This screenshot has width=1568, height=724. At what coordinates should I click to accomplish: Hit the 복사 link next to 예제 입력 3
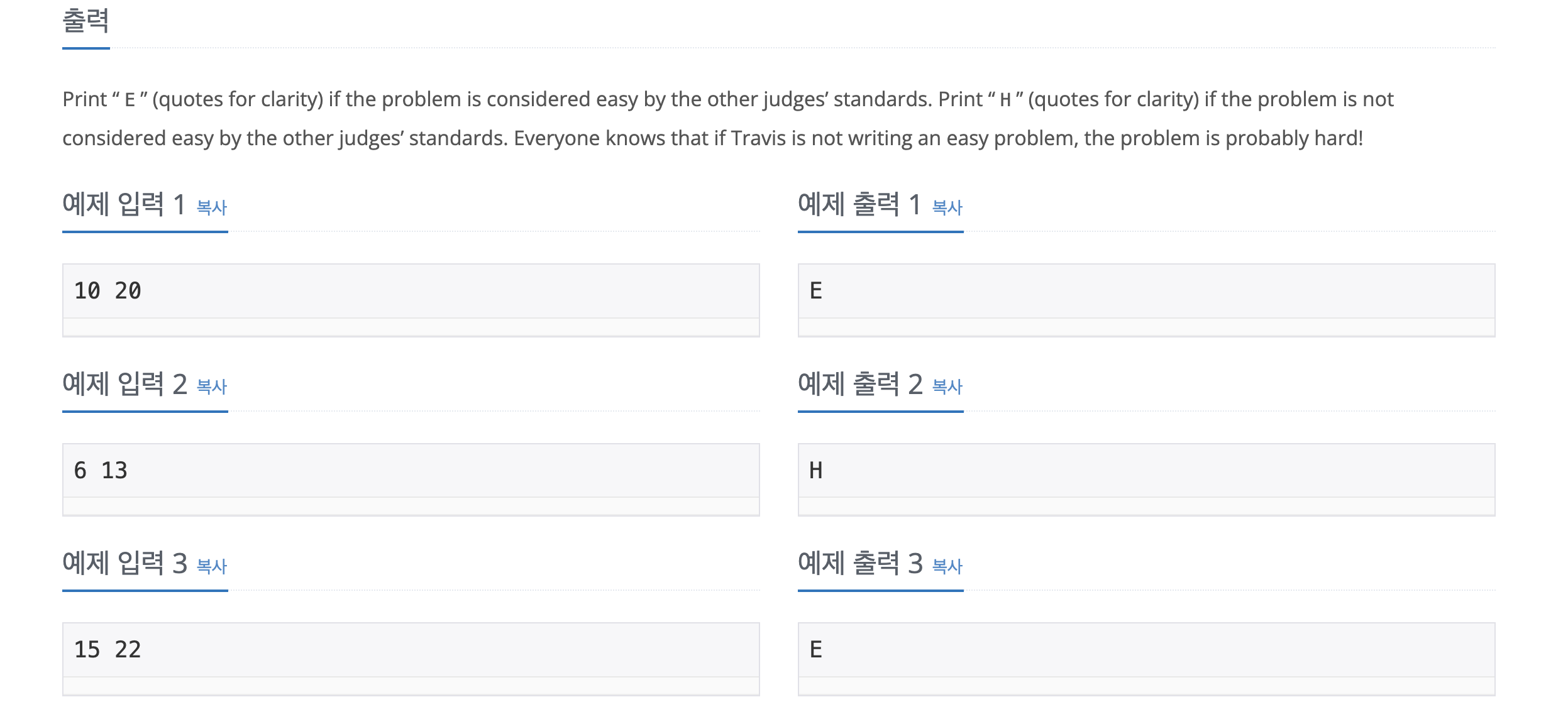click(211, 566)
